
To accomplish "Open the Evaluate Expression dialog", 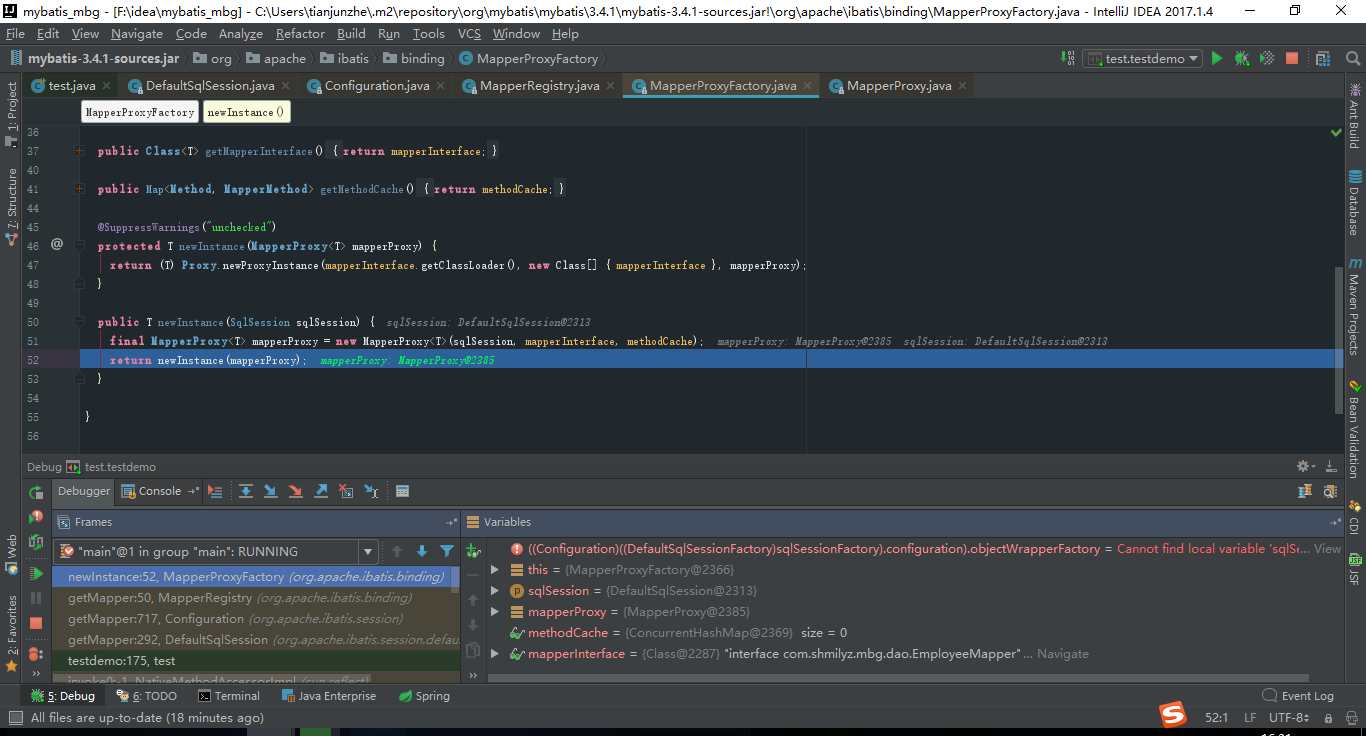I will pyautogui.click(x=402, y=491).
